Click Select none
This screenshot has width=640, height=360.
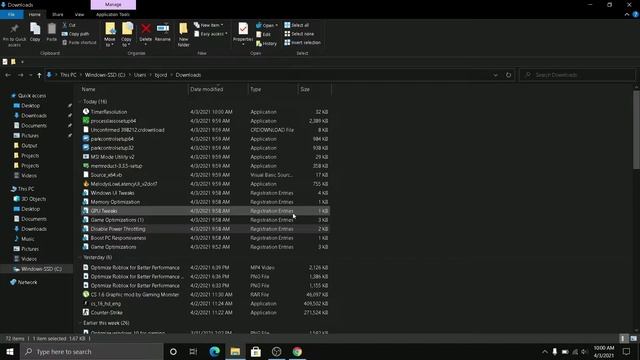click(299, 34)
